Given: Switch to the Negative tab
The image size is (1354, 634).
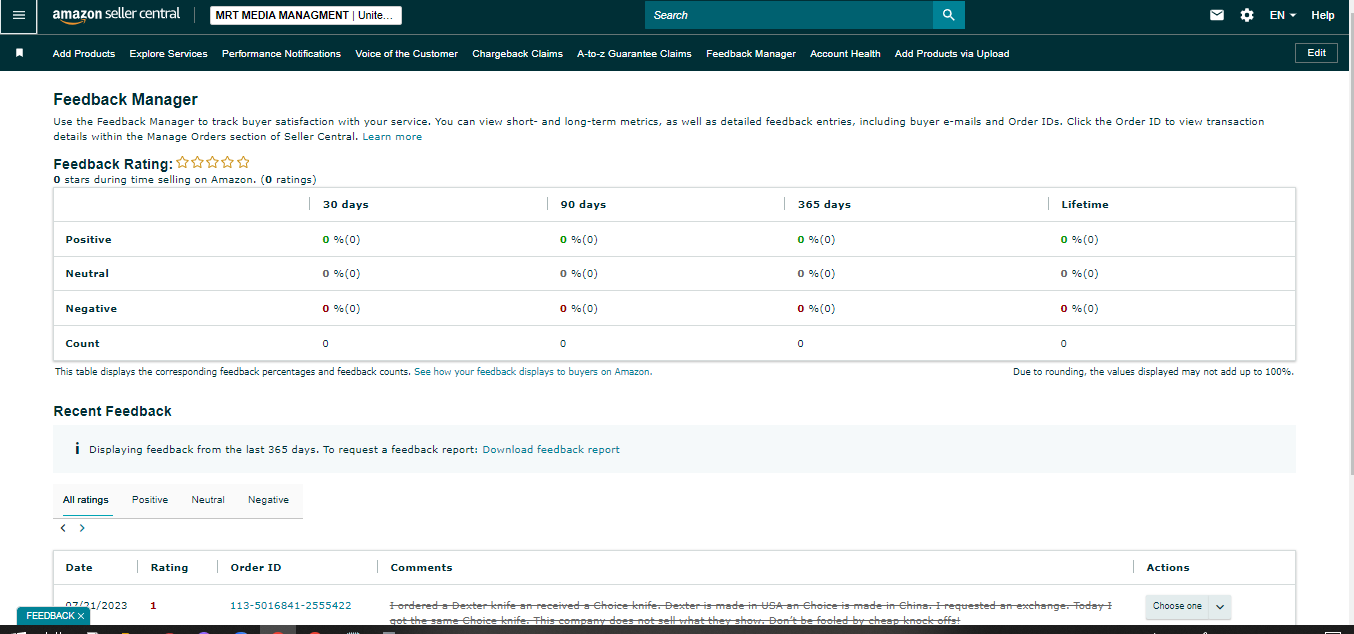Looking at the screenshot, I should 269,500.
